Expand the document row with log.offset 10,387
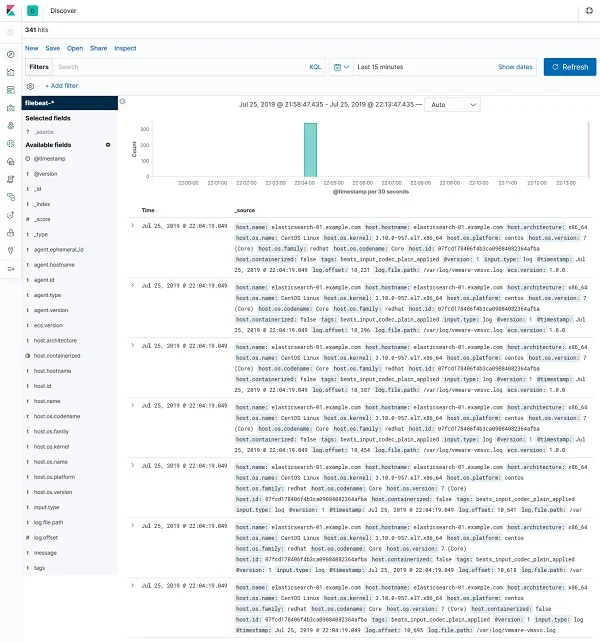This screenshot has height=642, width=600. click(133, 346)
